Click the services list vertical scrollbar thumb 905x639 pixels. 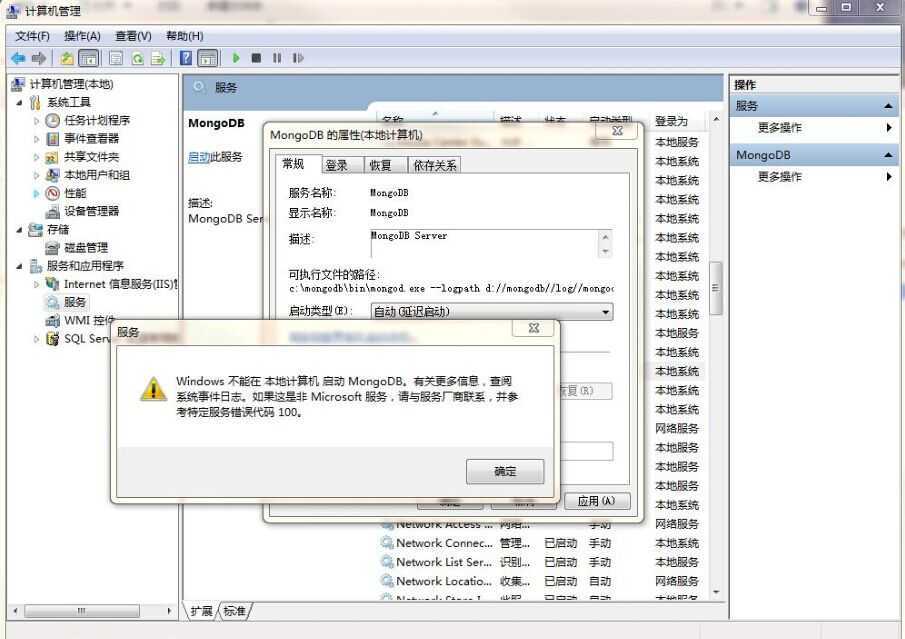(716, 288)
